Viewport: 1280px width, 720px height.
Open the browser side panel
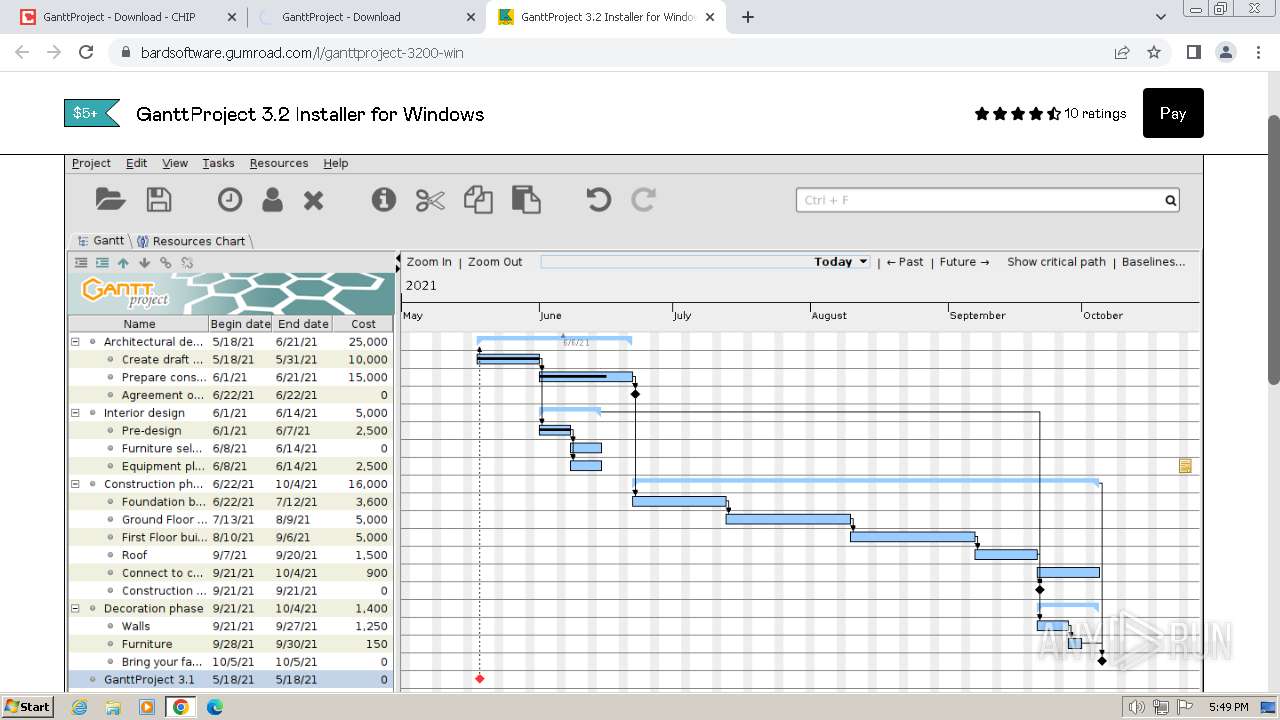(x=1193, y=53)
